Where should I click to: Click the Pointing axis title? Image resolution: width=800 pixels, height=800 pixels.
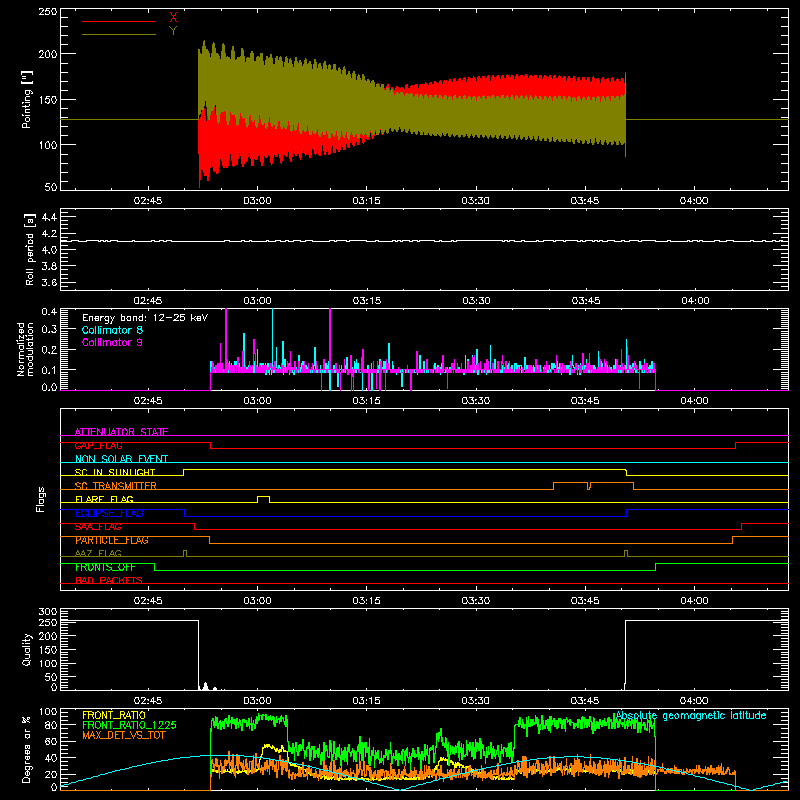27,99
